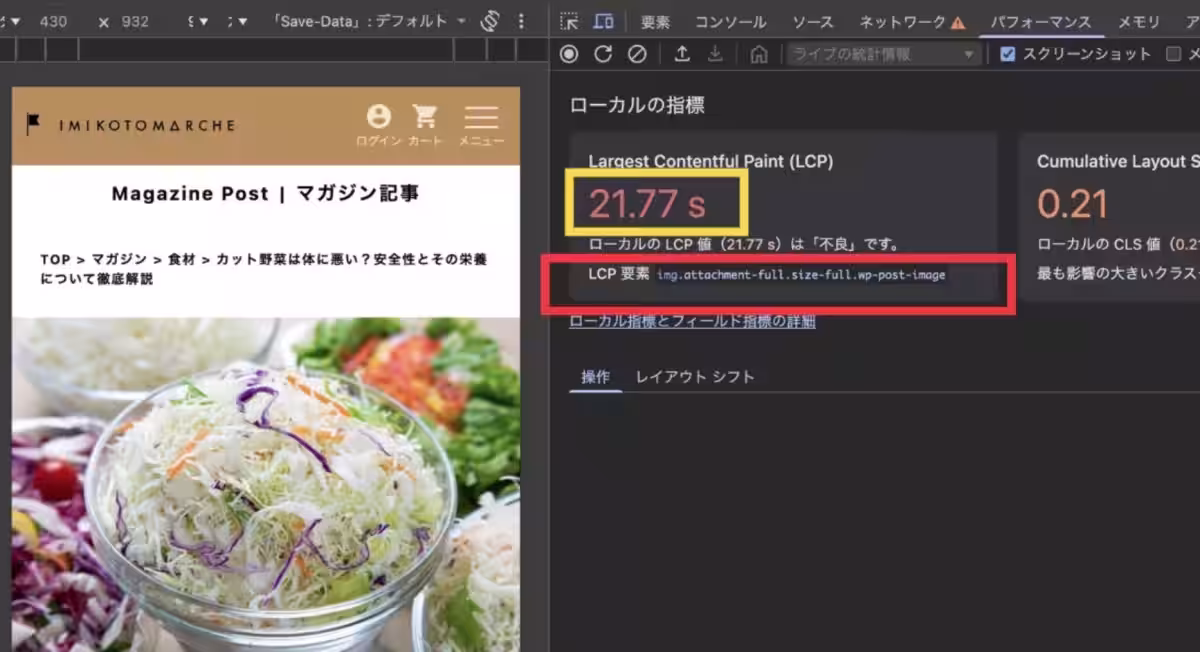Open the Save-Data デフォルト dropdown
Image resolution: width=1200 pixels, height=652 pixels.
pos(370,21)
